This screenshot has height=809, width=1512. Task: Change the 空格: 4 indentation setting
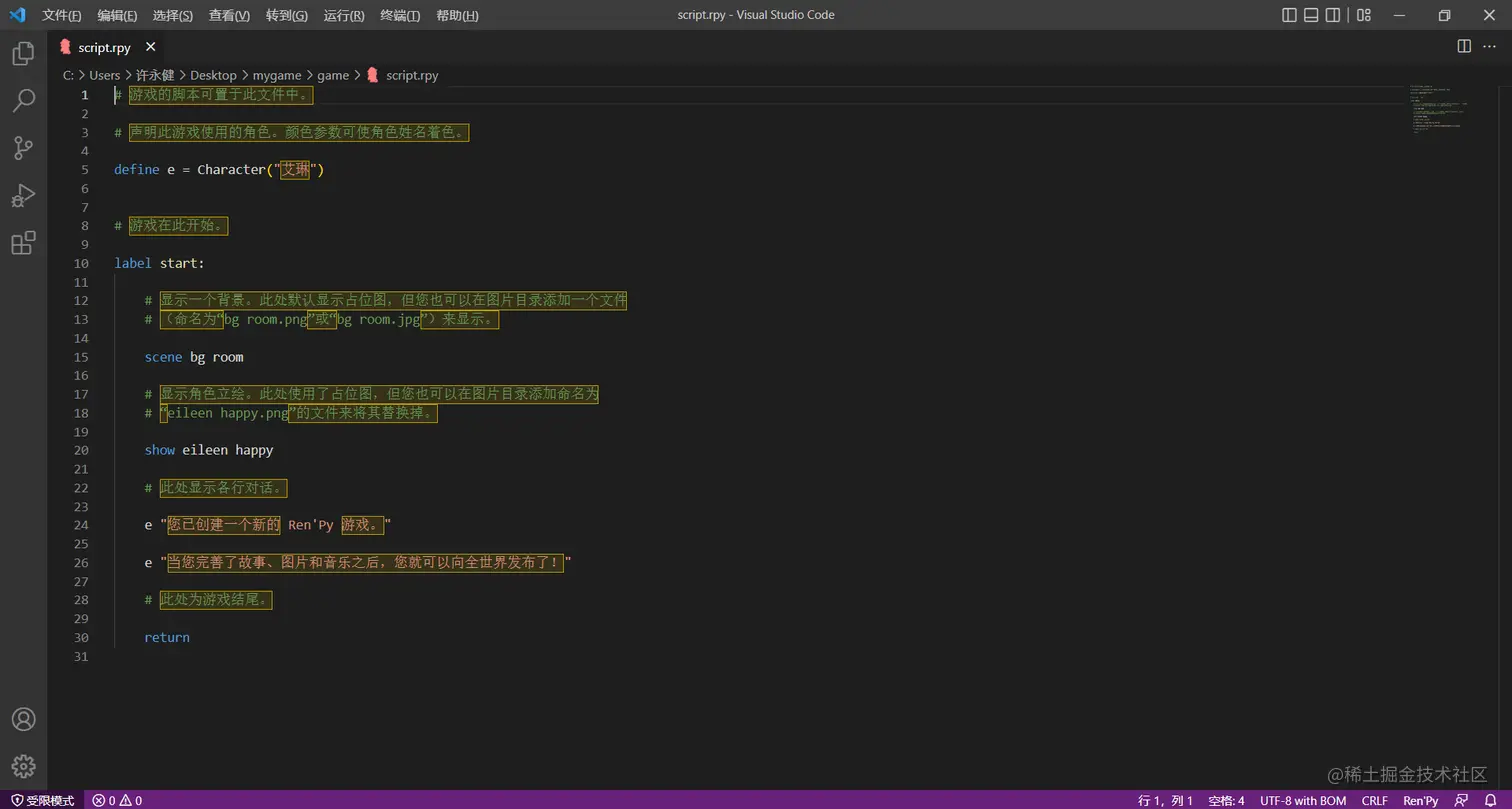point(1226,800)
